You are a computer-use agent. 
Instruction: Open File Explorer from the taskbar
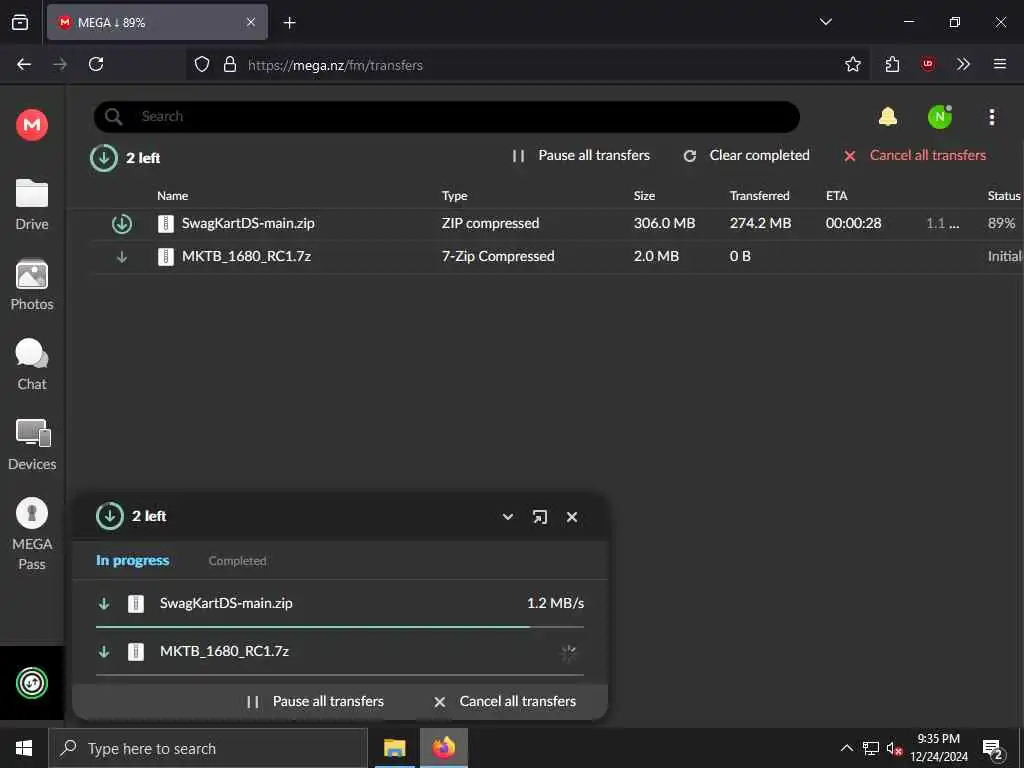394,748
